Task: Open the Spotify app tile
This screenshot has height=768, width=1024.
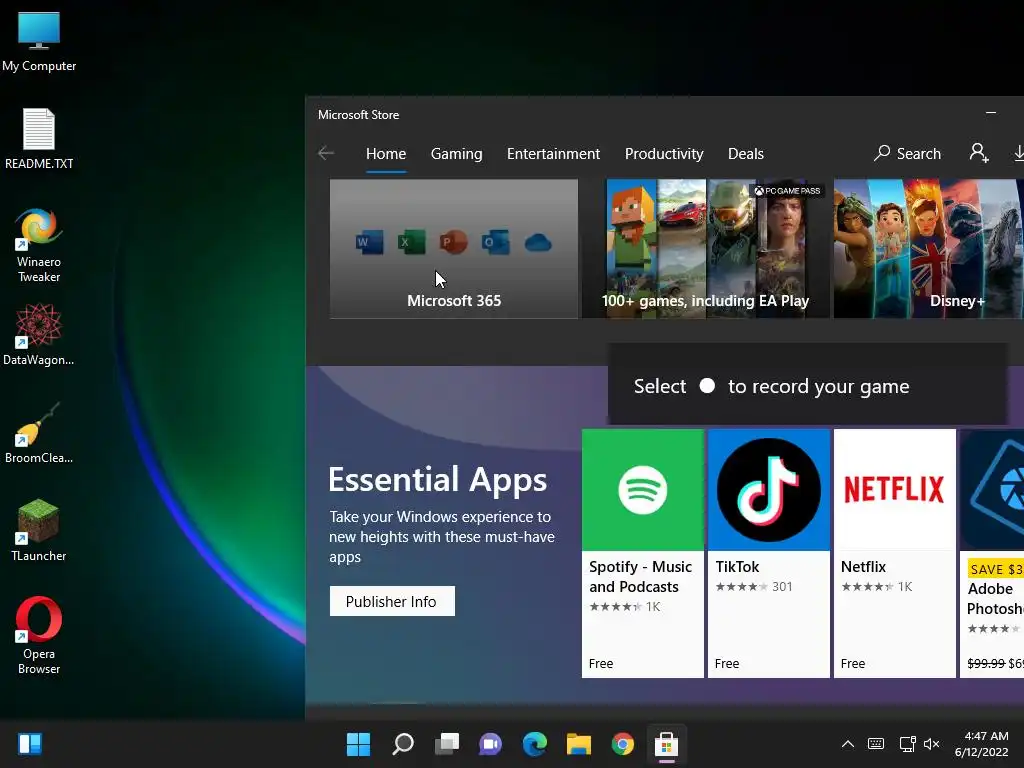Action: pyautogui.click(x=643, y=553)
